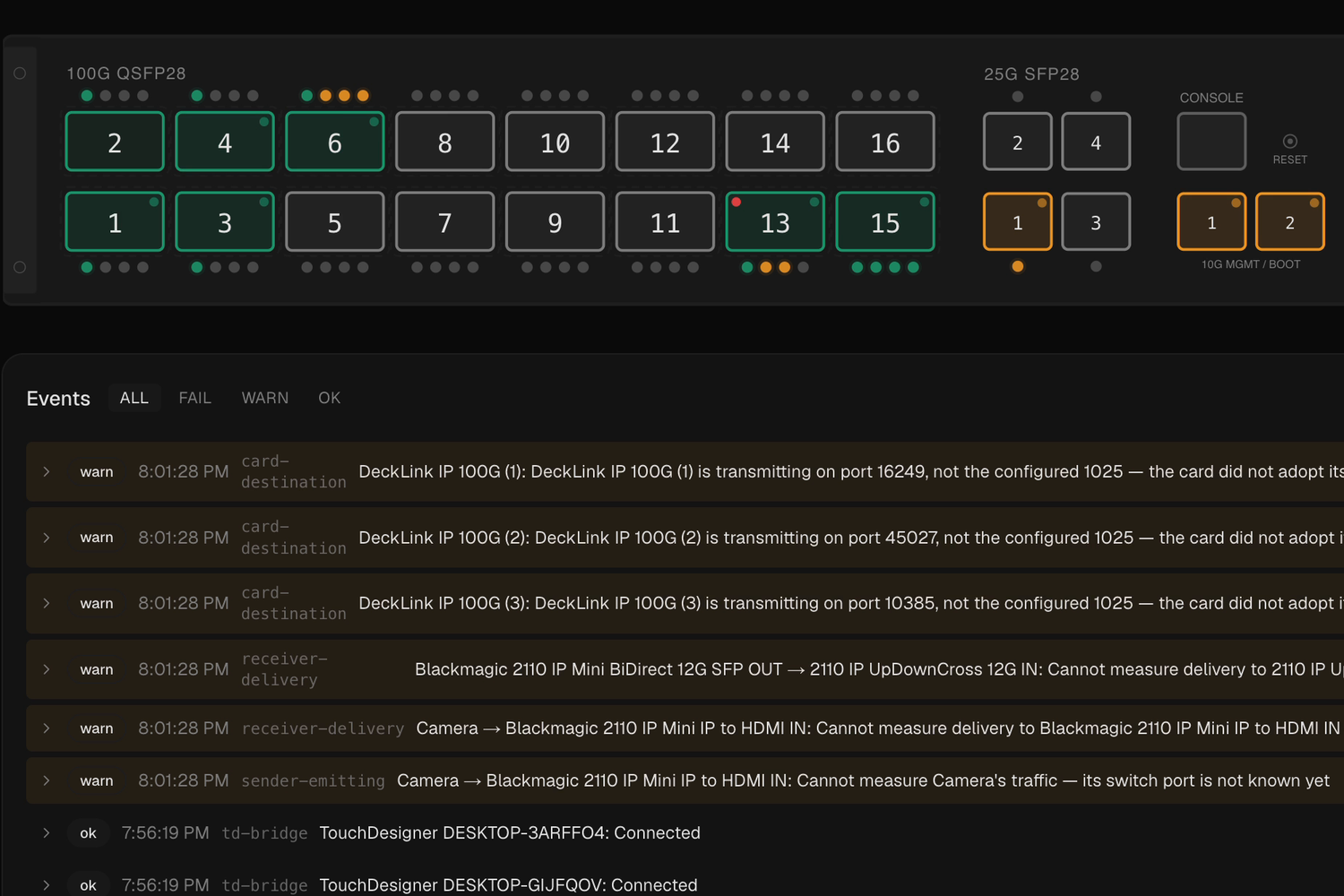Select 100G QSFP28 port 4
This screenshot has width=1344, height=896.
225,142
